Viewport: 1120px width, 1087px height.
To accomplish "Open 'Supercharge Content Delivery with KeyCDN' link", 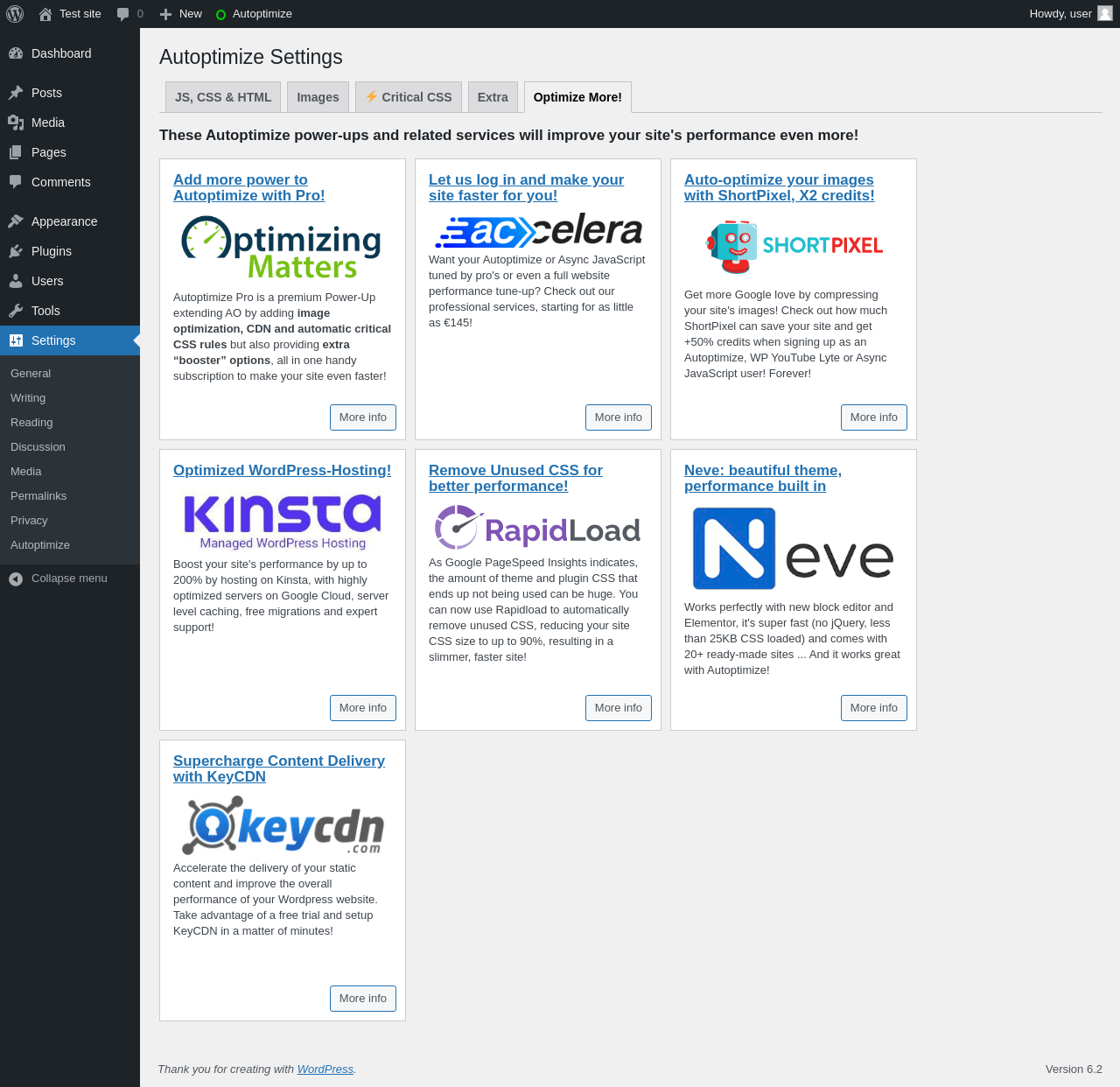I will tap(279, 768).
